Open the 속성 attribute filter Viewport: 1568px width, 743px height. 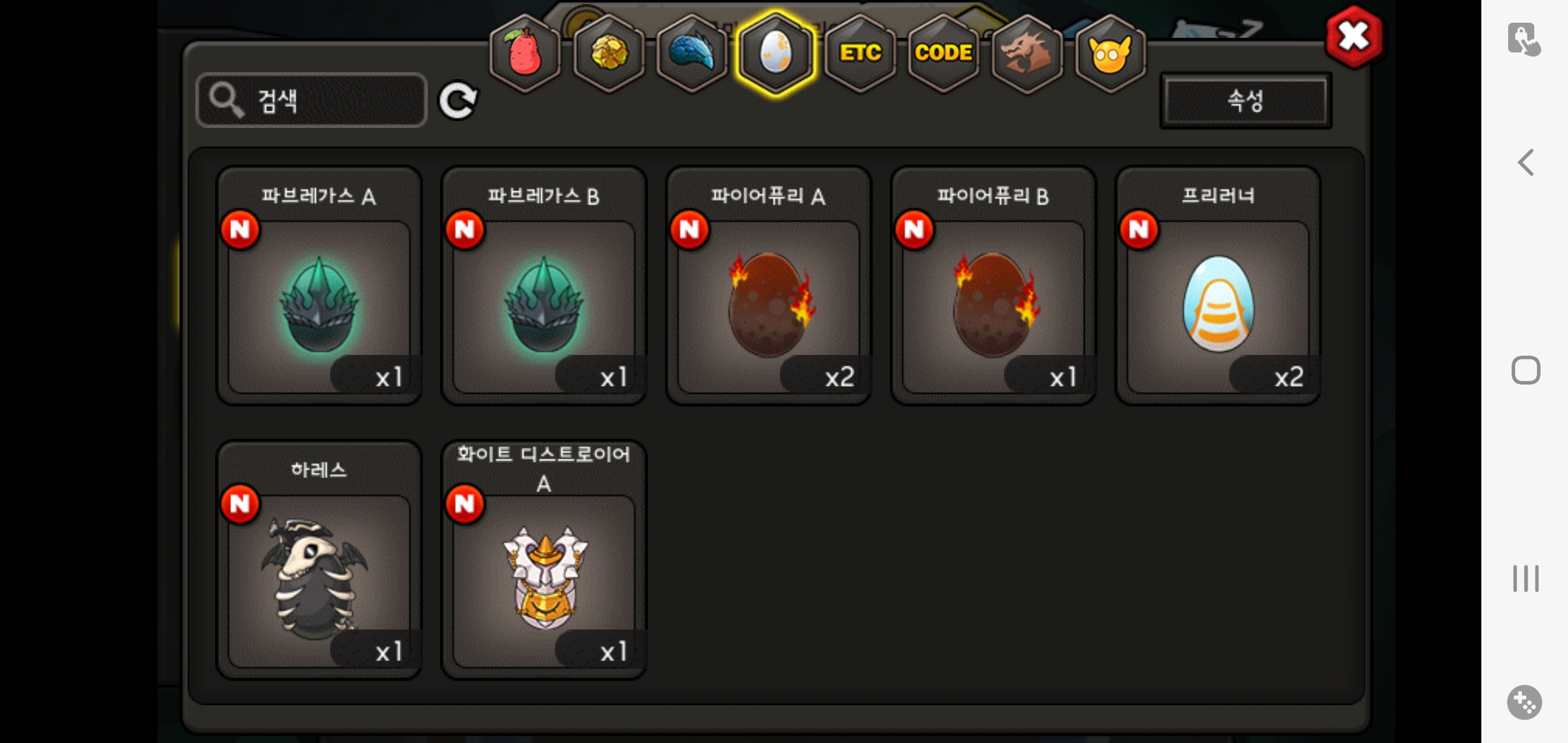coord(1245,100)
